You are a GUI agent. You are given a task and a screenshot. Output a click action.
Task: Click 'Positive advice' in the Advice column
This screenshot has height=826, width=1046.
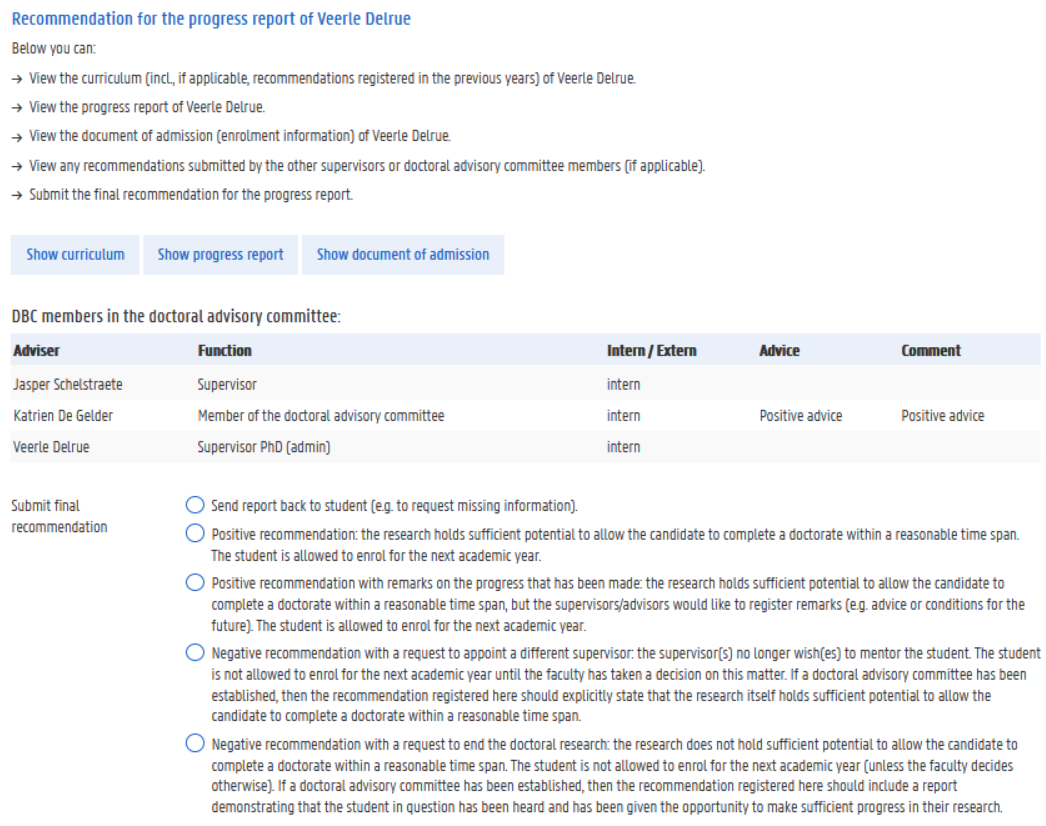click(800, 416)
